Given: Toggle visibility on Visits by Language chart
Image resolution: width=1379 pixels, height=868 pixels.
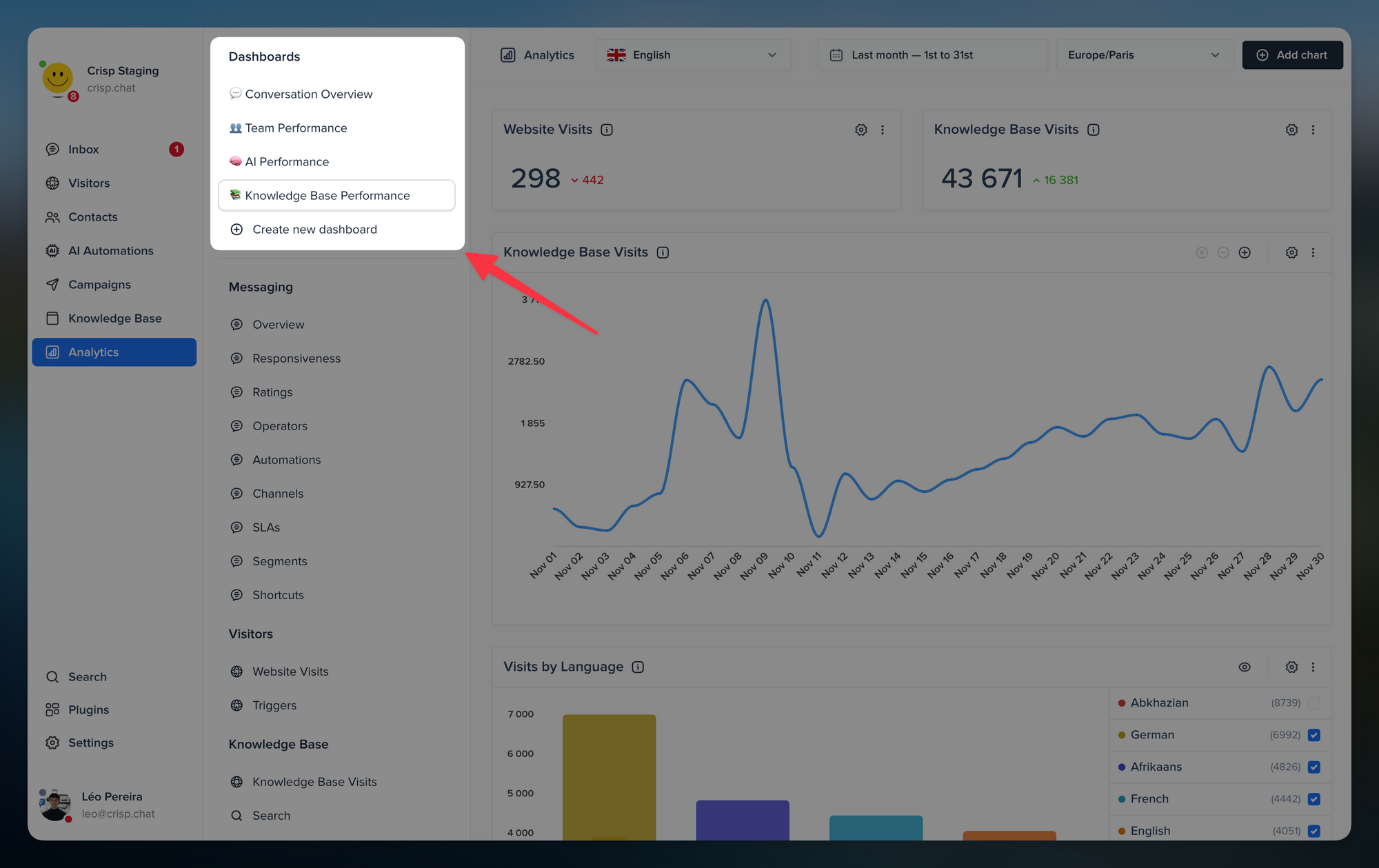Looking at the screenshot, I should [1245, 667].
